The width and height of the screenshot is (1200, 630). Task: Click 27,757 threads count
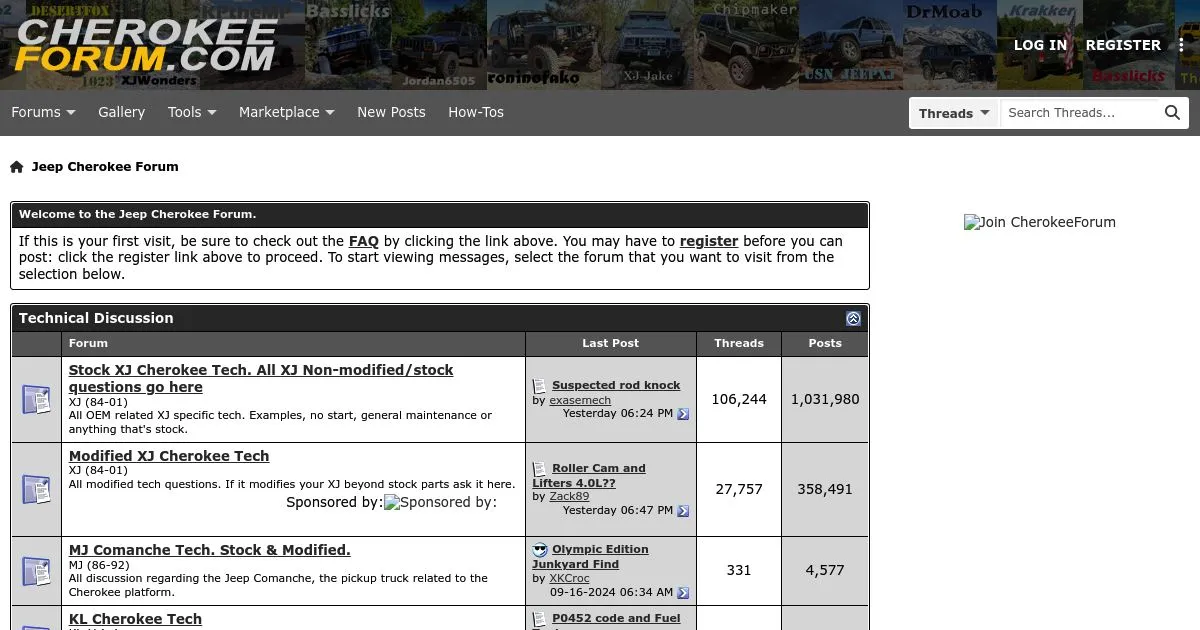[x=739, y=489]
